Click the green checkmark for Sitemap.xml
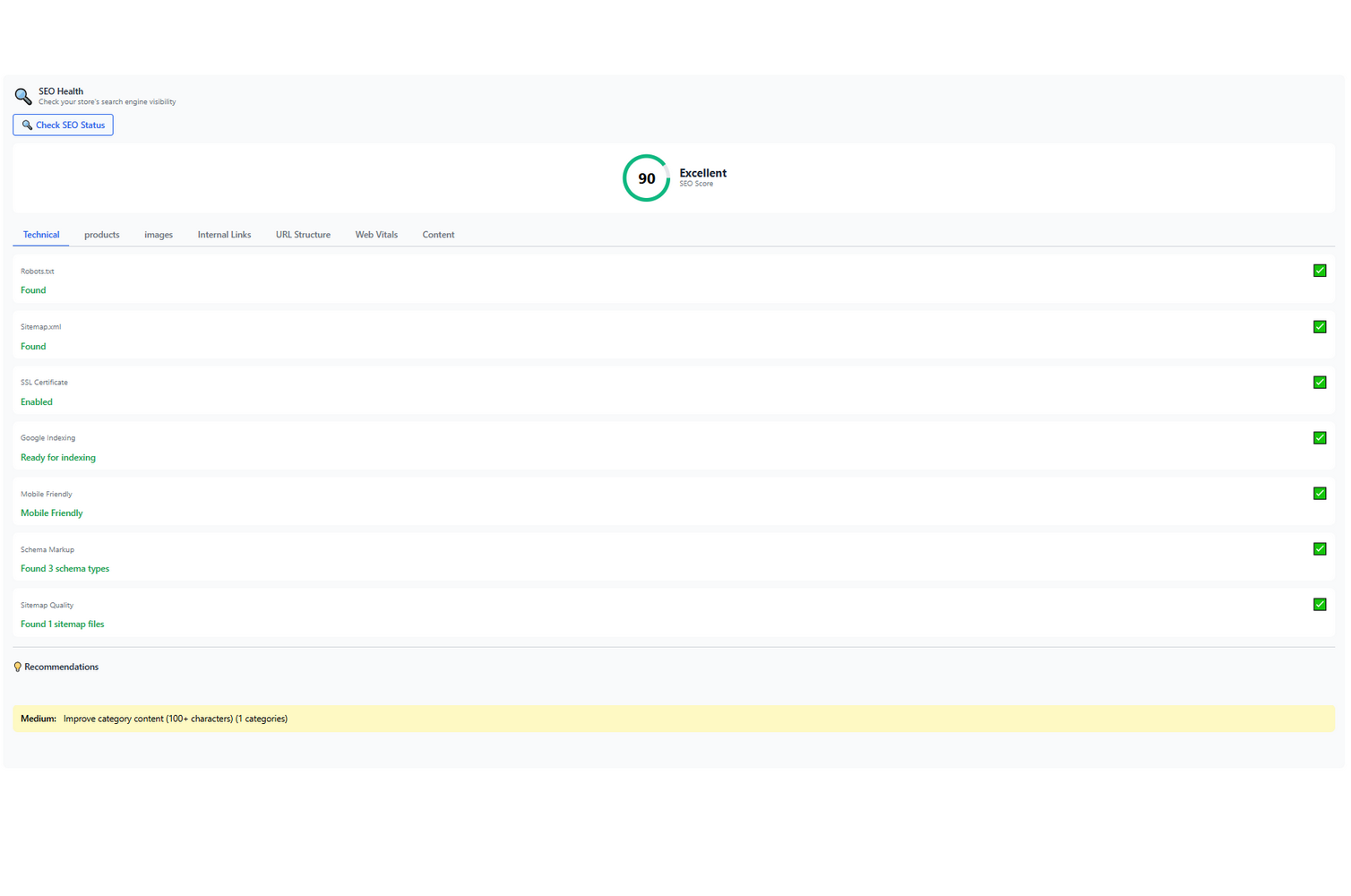1351x896 pixels. (x=1319, y=326)
